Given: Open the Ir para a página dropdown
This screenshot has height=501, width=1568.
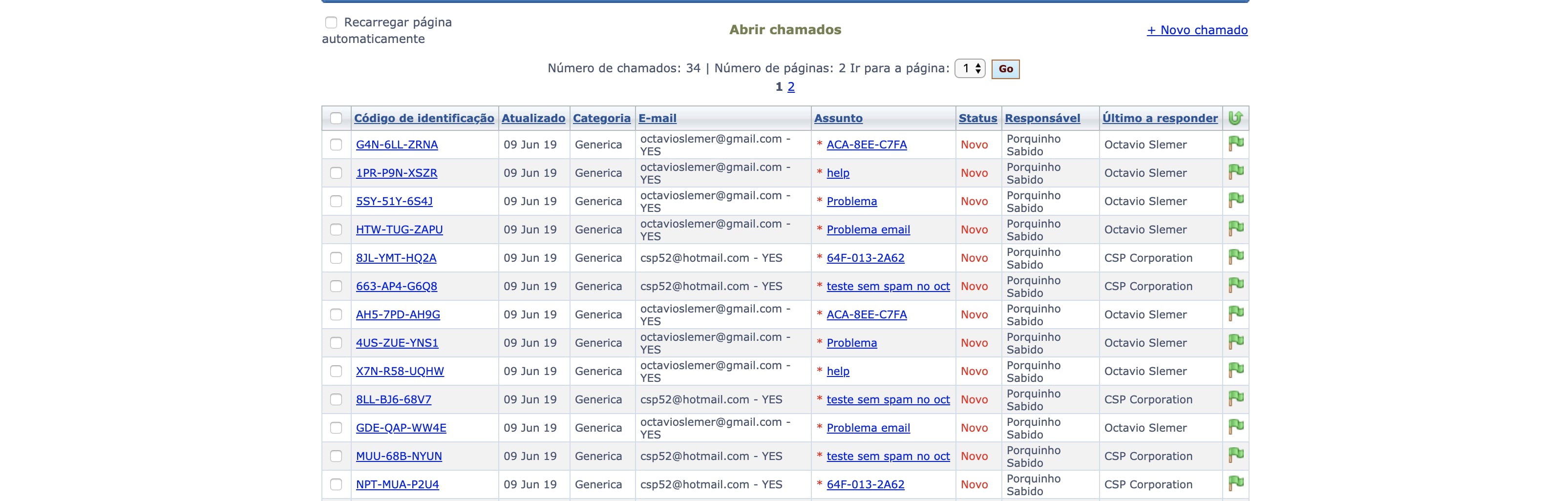Looking at the screenshot, I should [970, 69].
